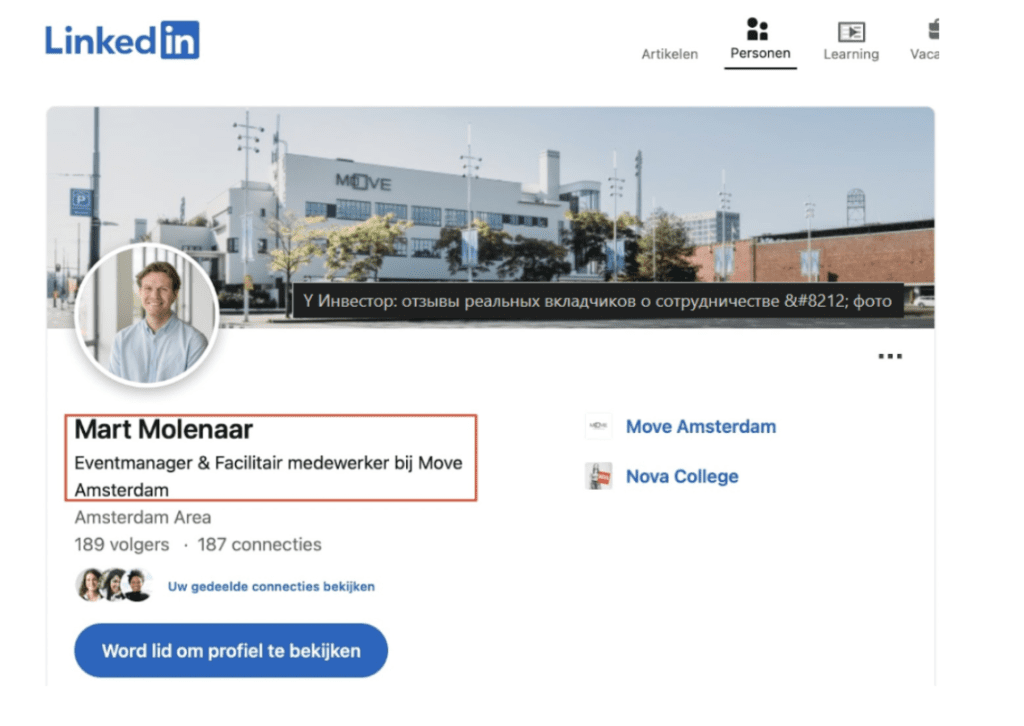The width and height of the screenshot is (1024, 726).
Task: Click the Nova College school logo
Action: click(598, 476)
